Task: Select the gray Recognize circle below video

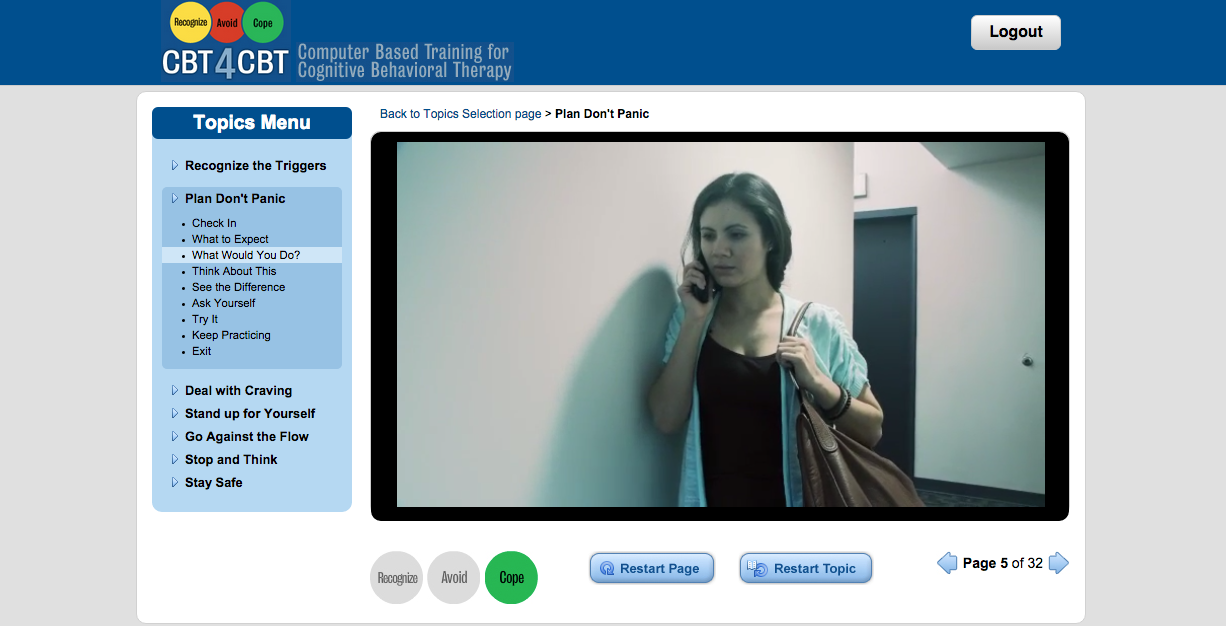Action: click(397, 578)
